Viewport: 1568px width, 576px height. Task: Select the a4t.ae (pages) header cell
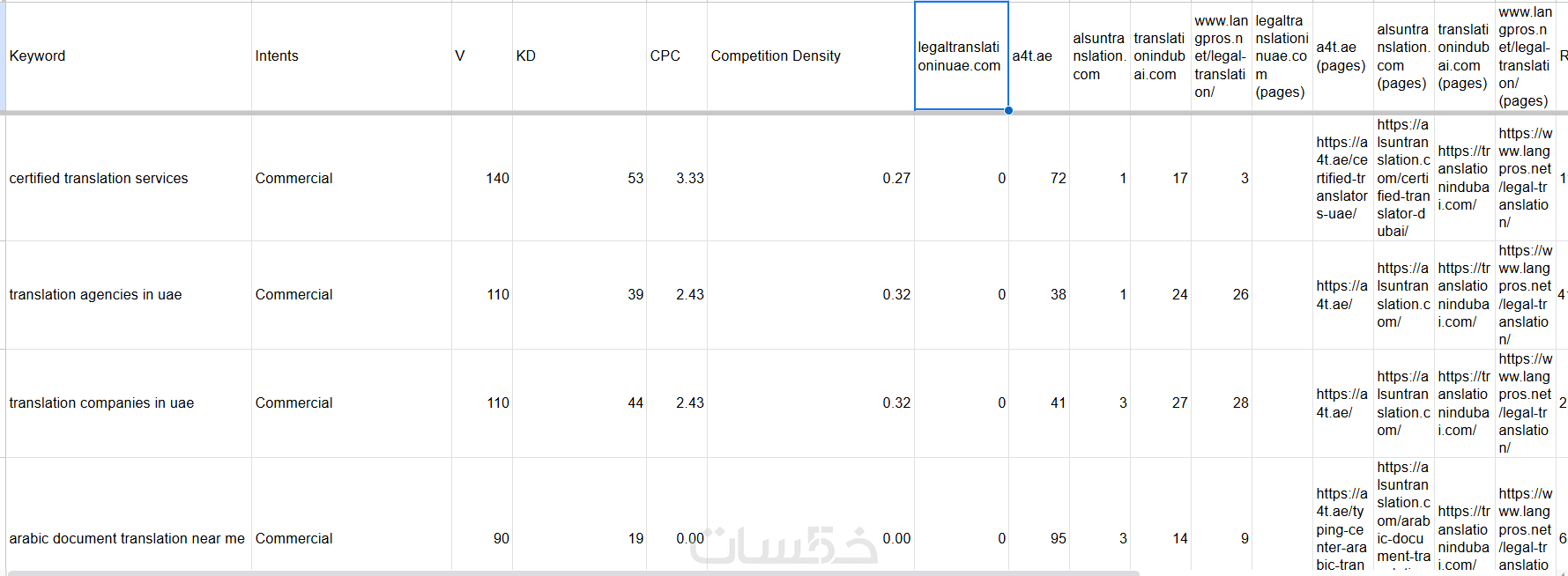coord(1343,56)
